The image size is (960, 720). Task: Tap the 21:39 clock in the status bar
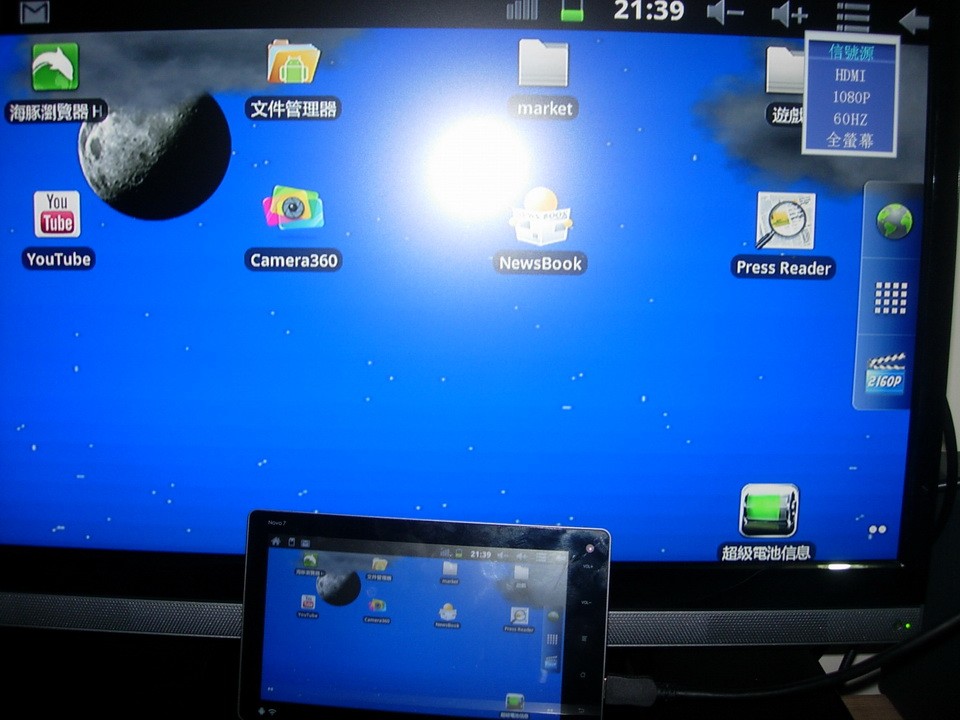[648, 12]
